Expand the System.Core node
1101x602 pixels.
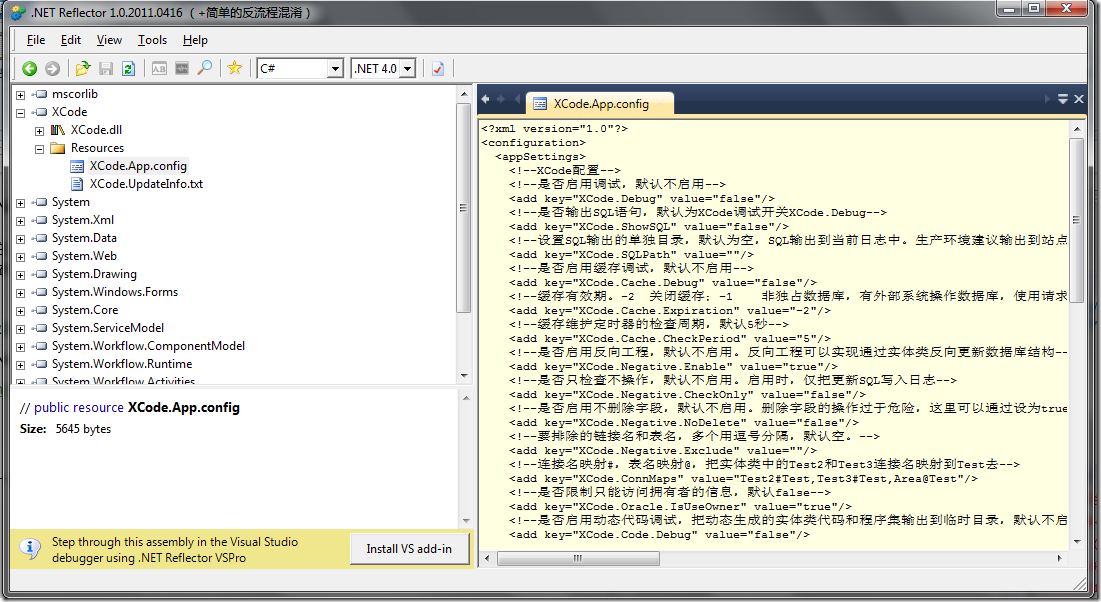pos(20,310)
